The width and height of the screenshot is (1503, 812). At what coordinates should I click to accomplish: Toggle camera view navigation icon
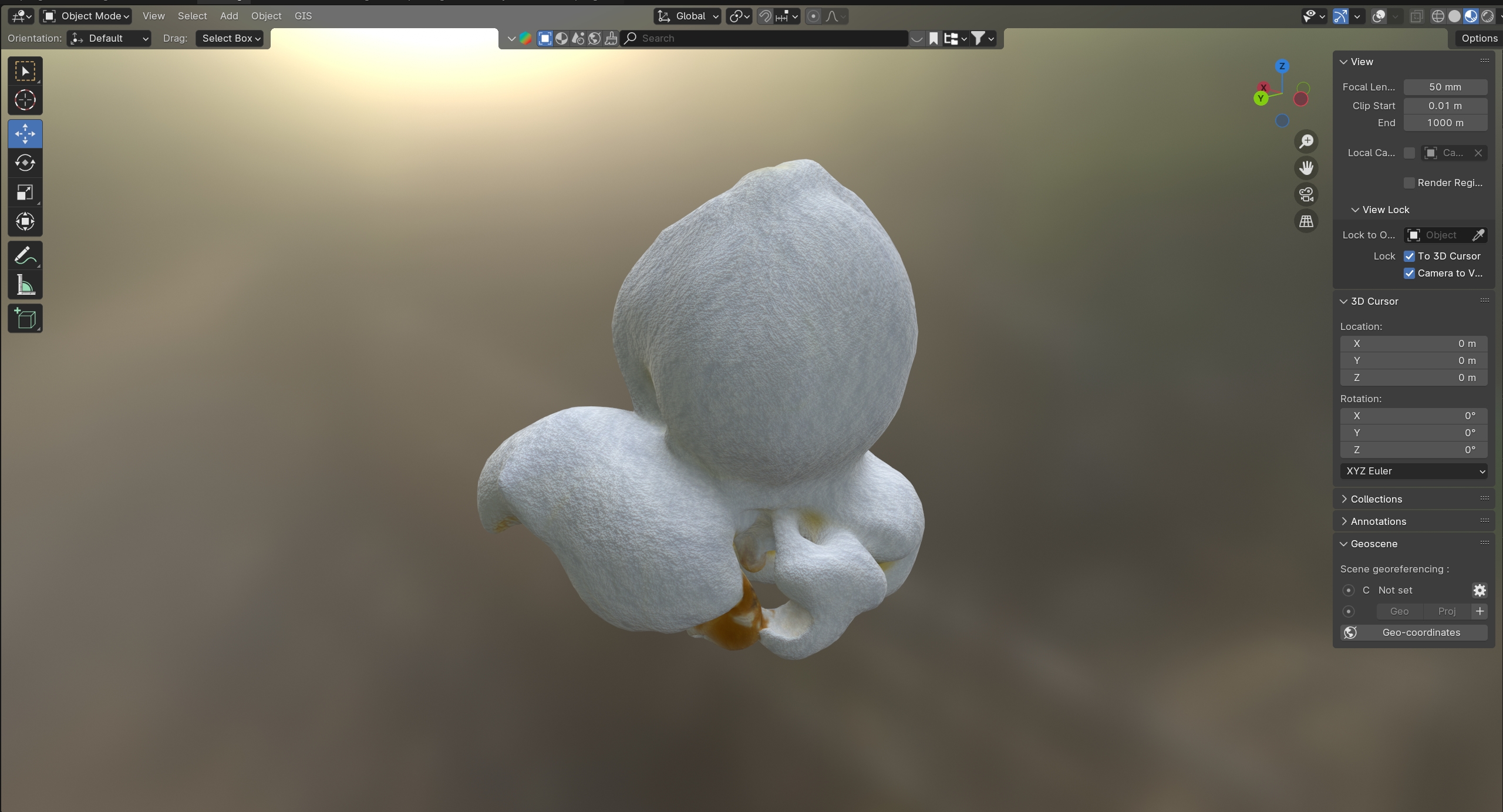pyautogui.click(x=1306, y=194)
